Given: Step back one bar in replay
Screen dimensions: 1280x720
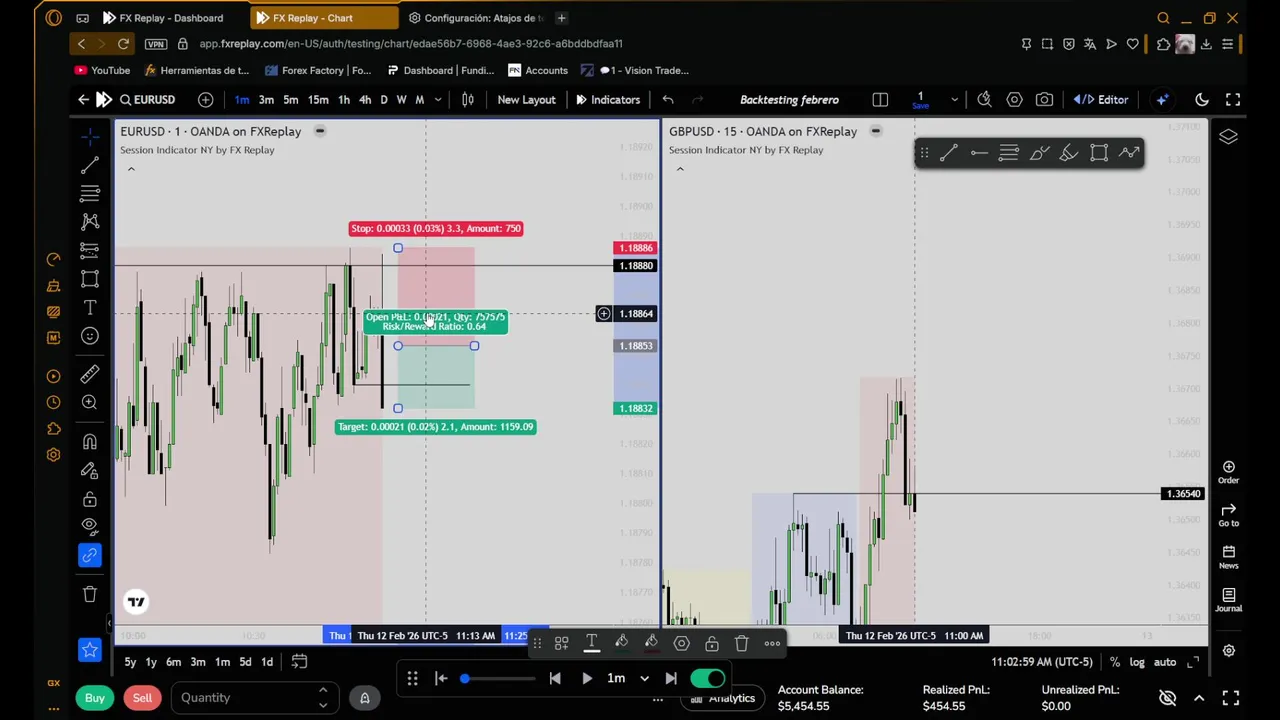Looking at the screenshot, I should (555, 679).
